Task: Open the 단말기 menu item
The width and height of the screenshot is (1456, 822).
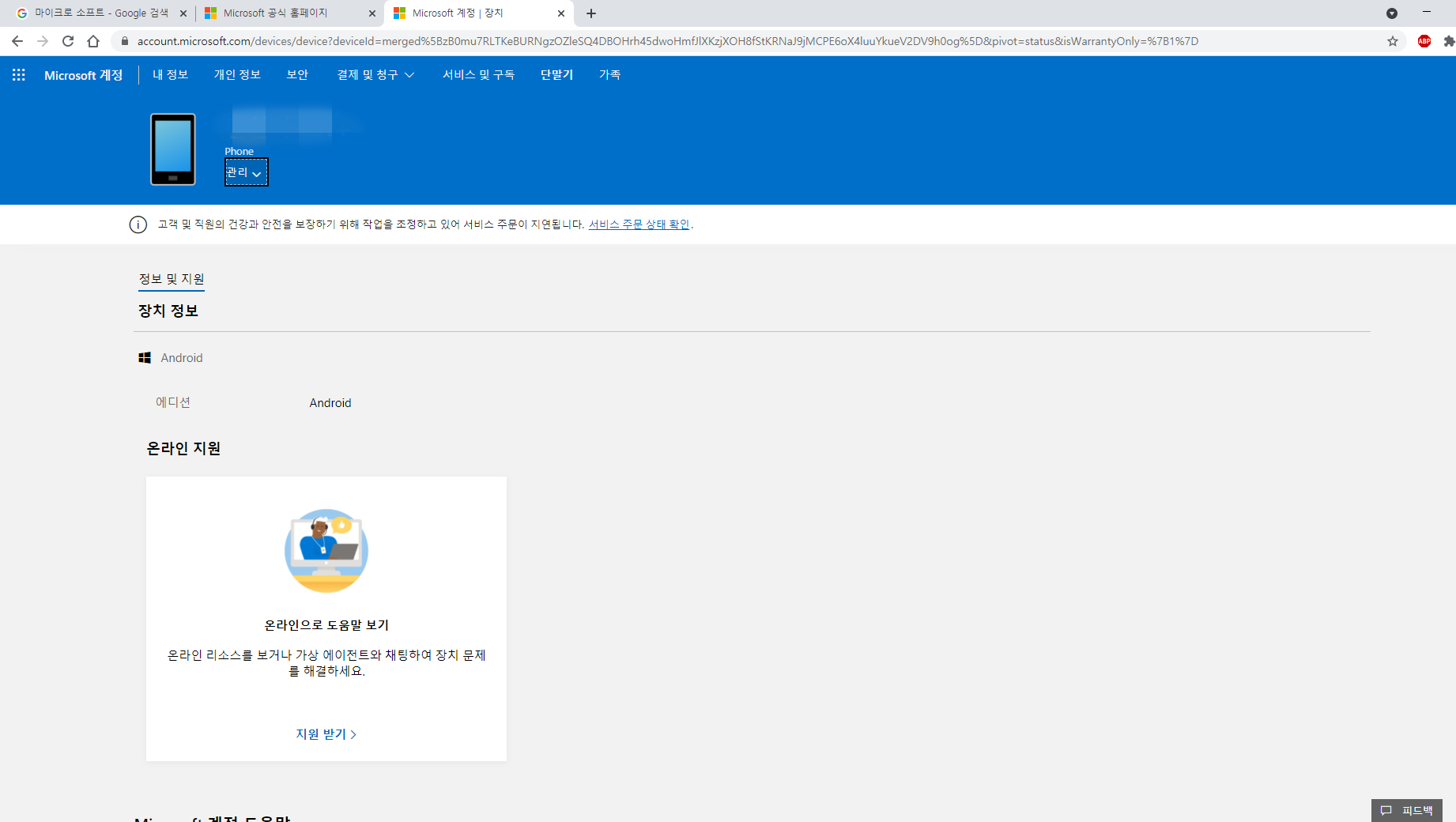Action: click(556, 74)
